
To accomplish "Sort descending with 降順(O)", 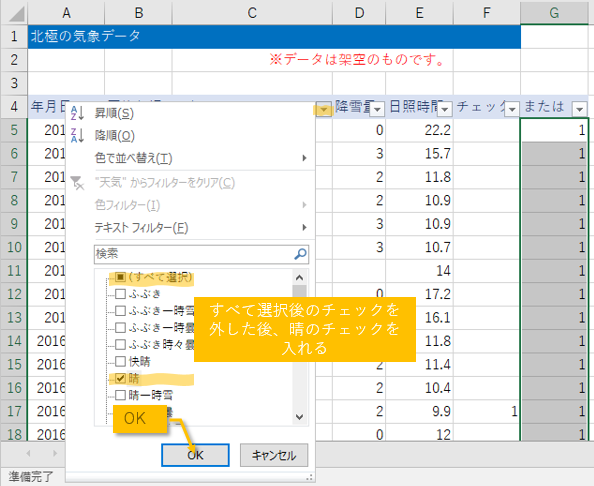I will tap(114, 136).
